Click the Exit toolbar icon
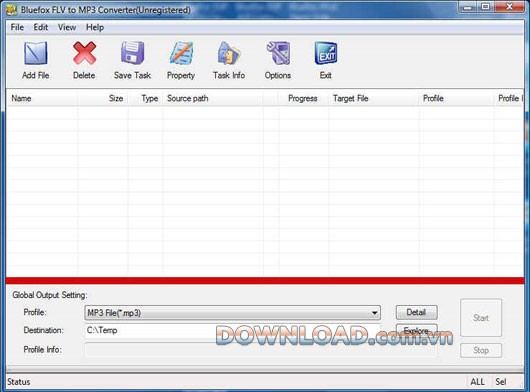 point(326,53)
